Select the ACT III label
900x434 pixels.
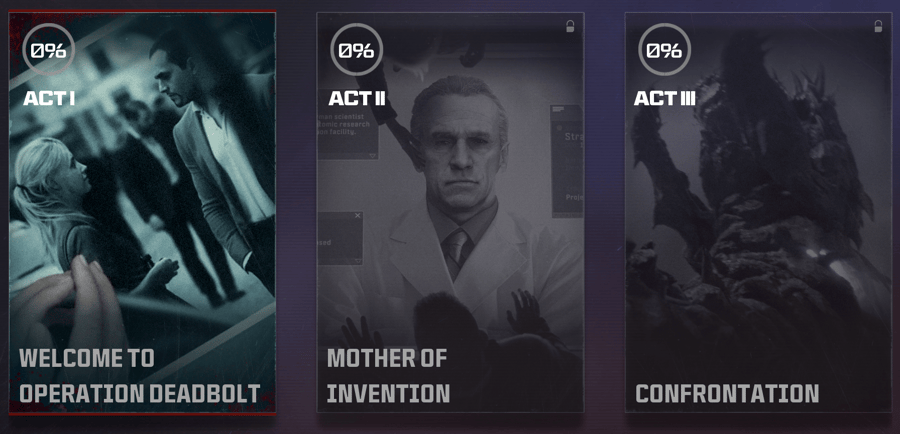[664, 99]
